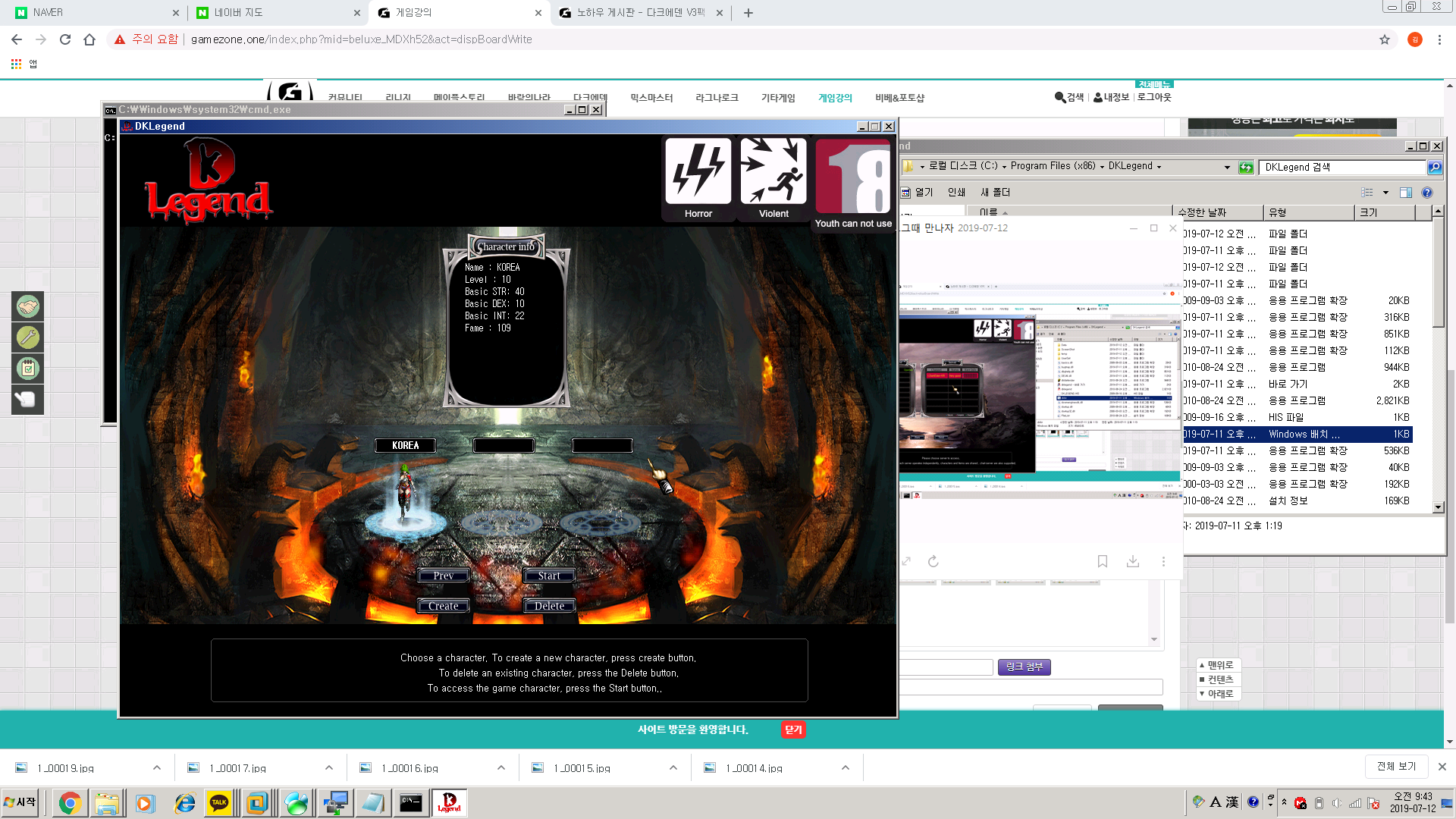
Task: Open Chrome from the Windows taskbar
Action: coord(70,803)
